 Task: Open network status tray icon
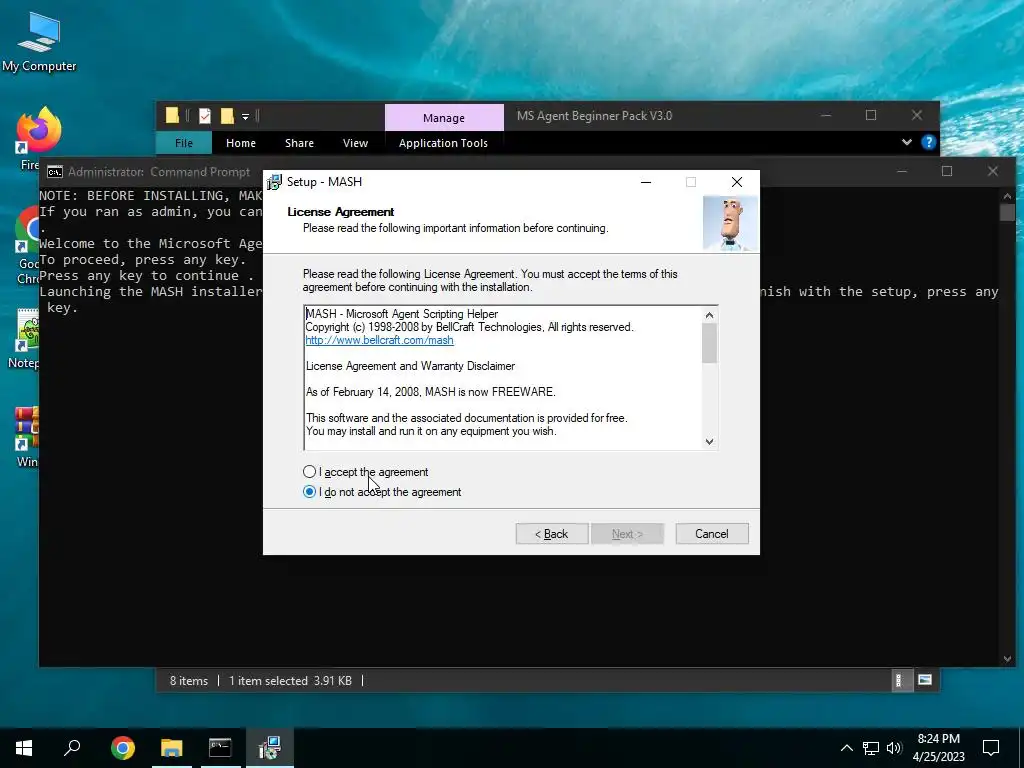pos(871,748)
